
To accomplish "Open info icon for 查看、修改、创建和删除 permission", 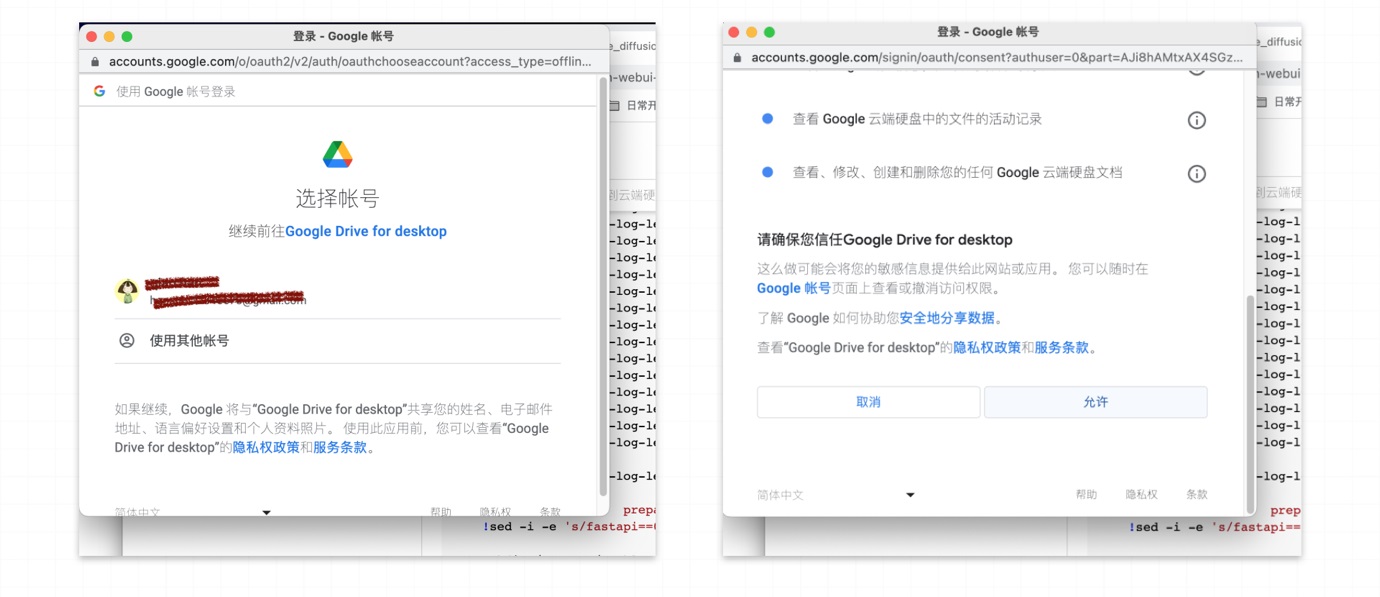I will [x=1196, y=174].
